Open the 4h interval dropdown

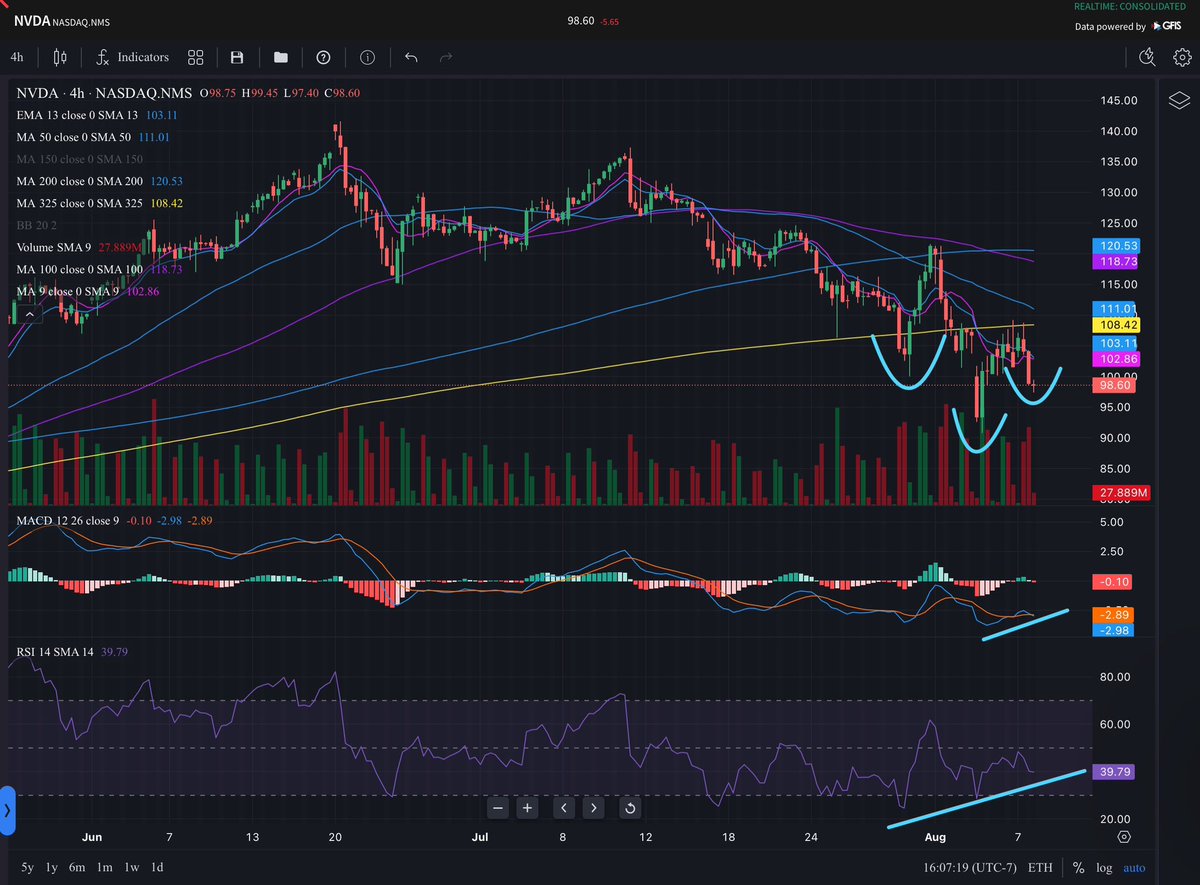pos(17,57)
